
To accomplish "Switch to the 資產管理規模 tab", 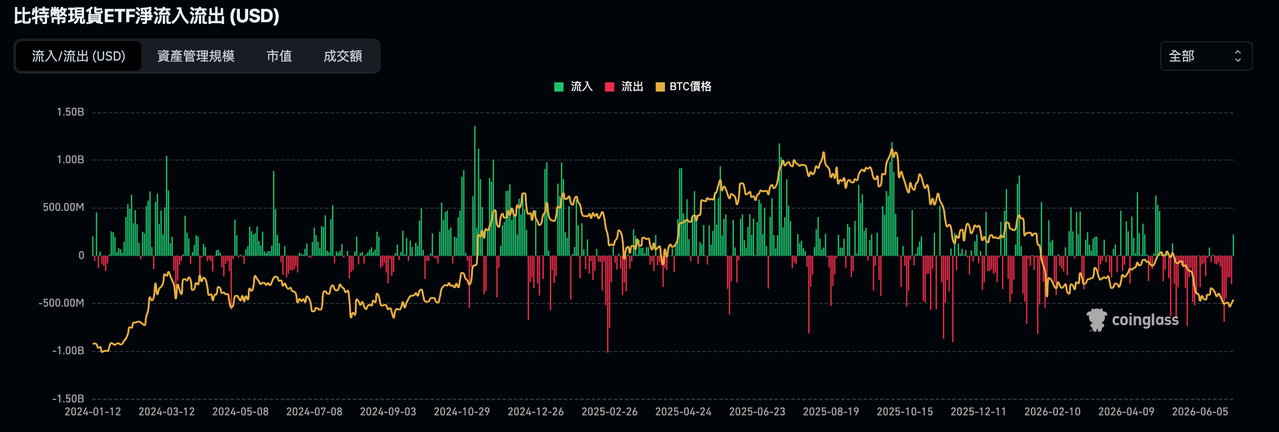I will click(196, 56).
